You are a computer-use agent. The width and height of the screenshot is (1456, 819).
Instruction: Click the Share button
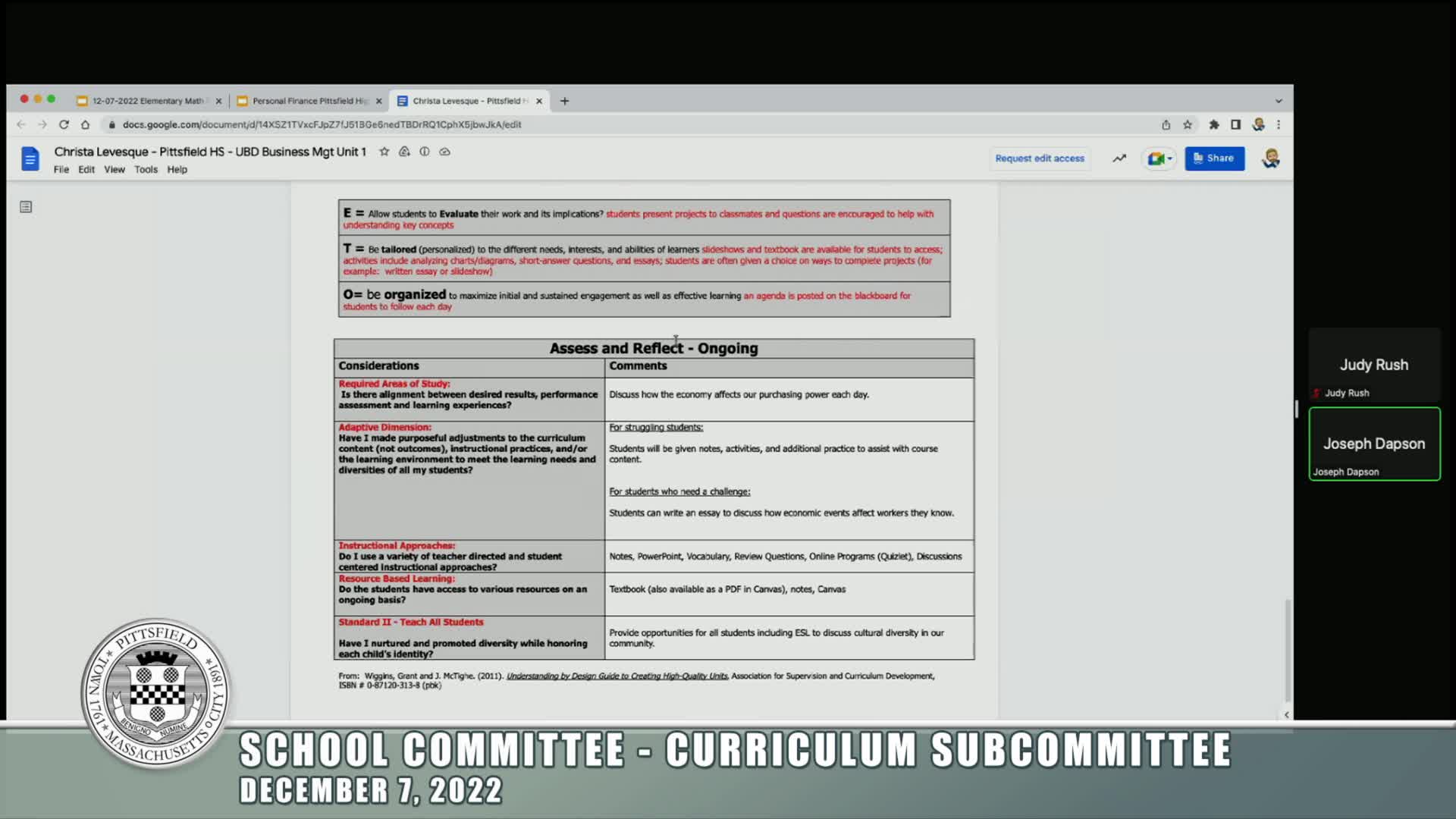click(1214, 158)
